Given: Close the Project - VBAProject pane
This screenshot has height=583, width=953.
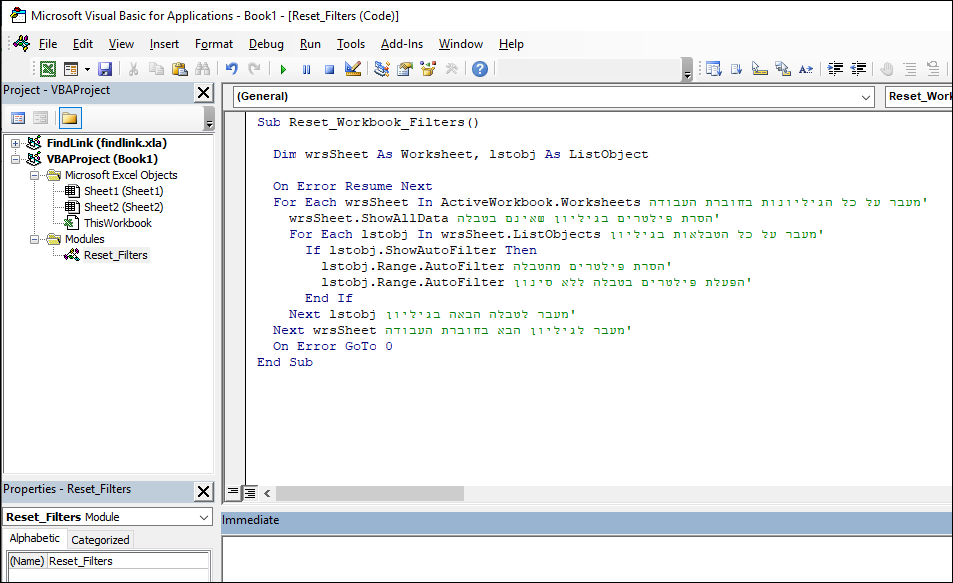Looking at the screenshot, I should click(x=203, y=92).
